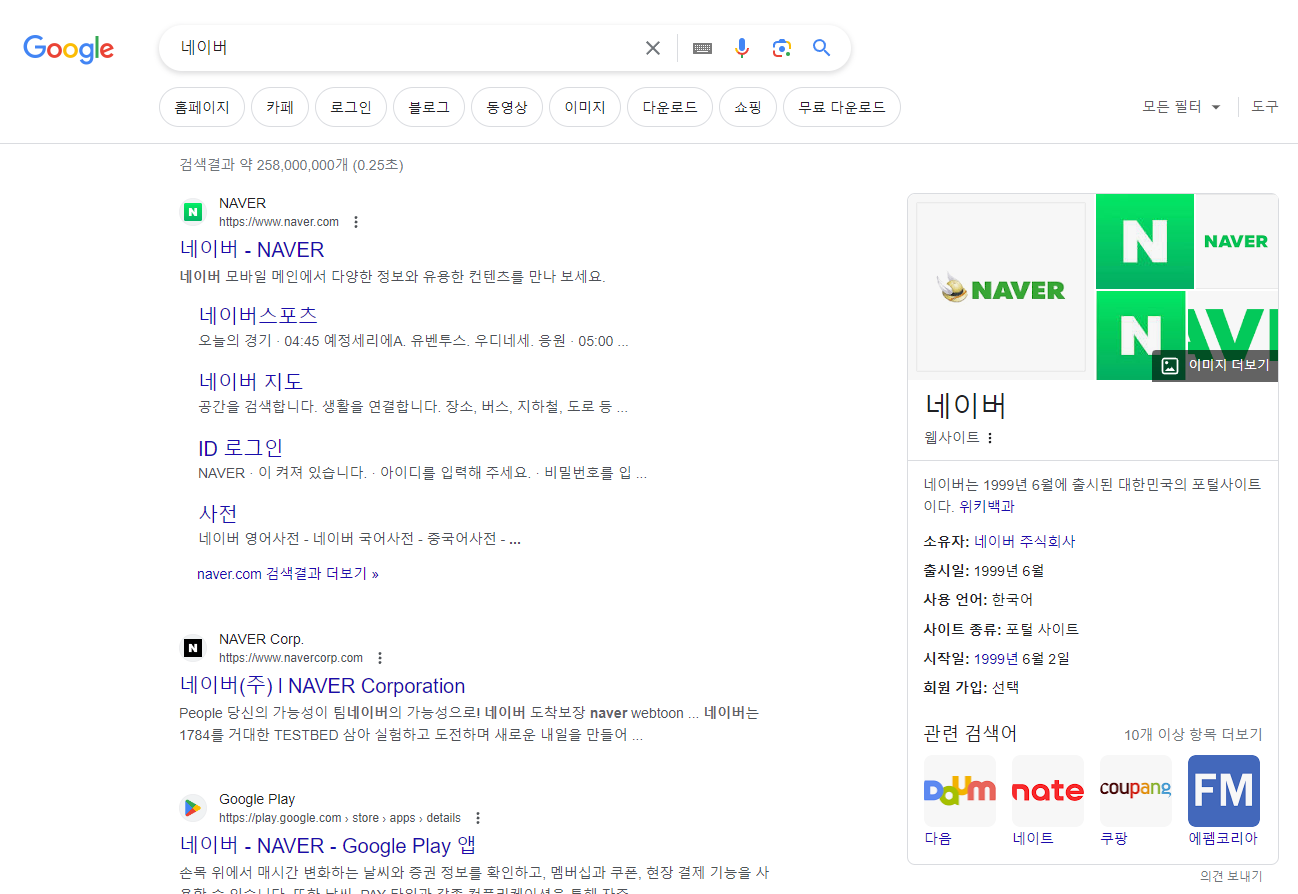The image size is (1298, 894).
Task: Select the 이미지 filter chip
Action: (x=585, y=107)
